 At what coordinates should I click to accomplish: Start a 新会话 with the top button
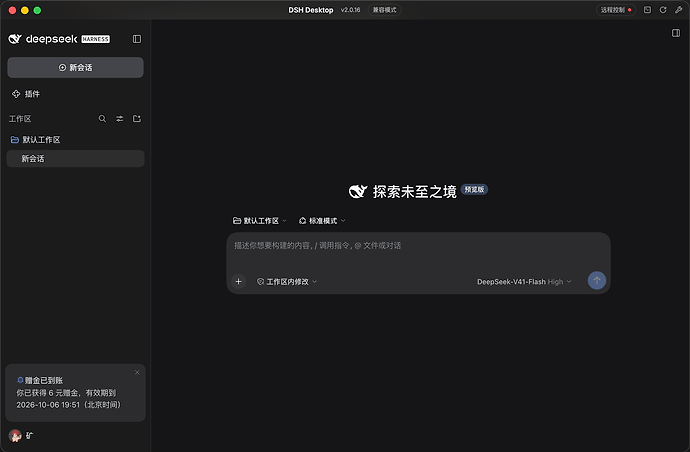(75, 67)
